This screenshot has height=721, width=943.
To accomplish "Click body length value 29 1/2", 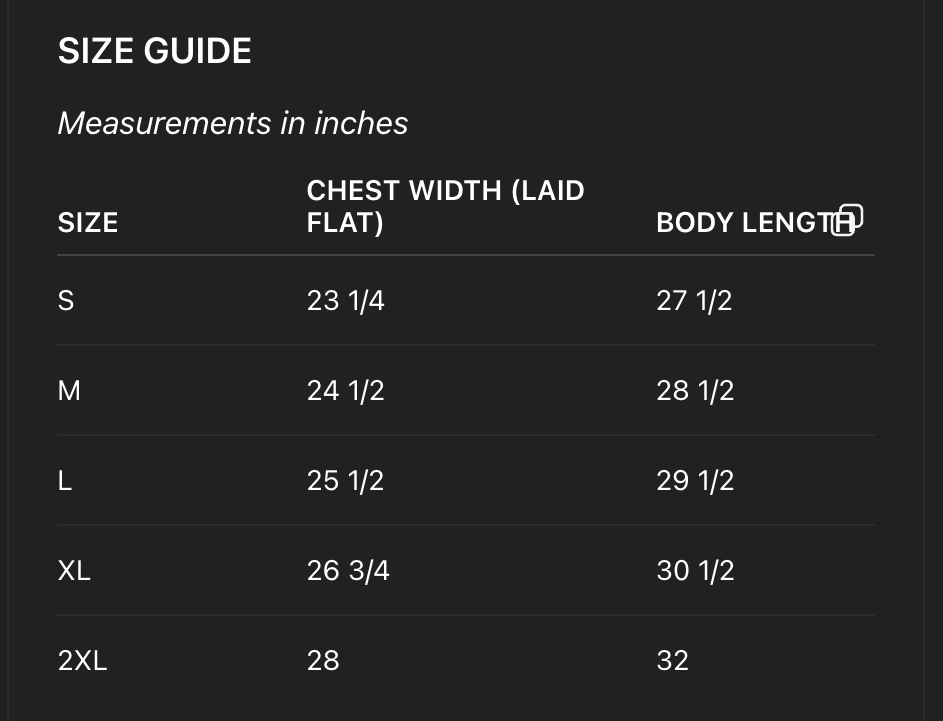I will (x=695, y=481).
